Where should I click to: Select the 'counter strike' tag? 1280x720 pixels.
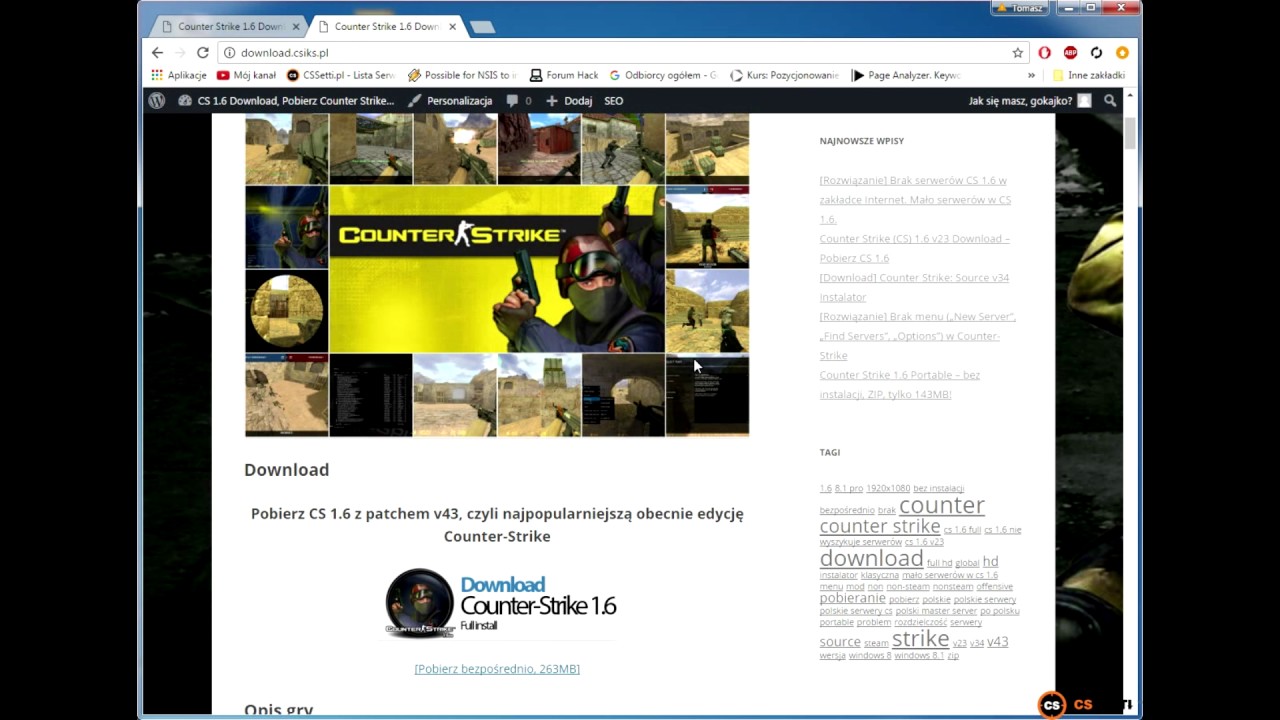point(879,526)
